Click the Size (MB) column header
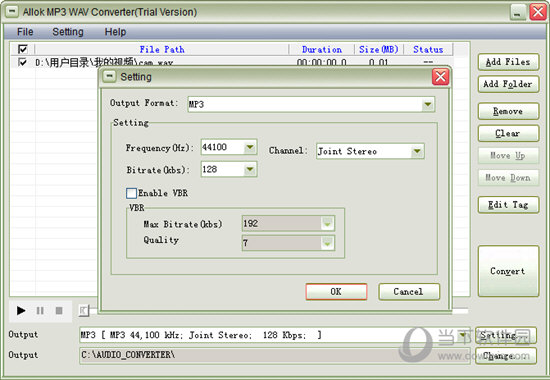 pyautogui.click(x=379, y=49)
